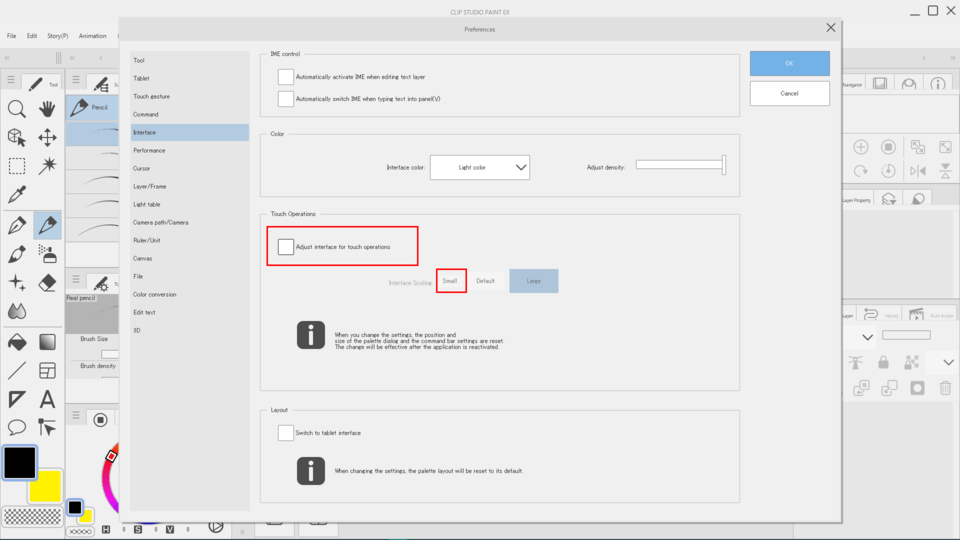This screenshot has height=540, width=960.
Task: Select the Eraser tool
Action: pos(47,282)
